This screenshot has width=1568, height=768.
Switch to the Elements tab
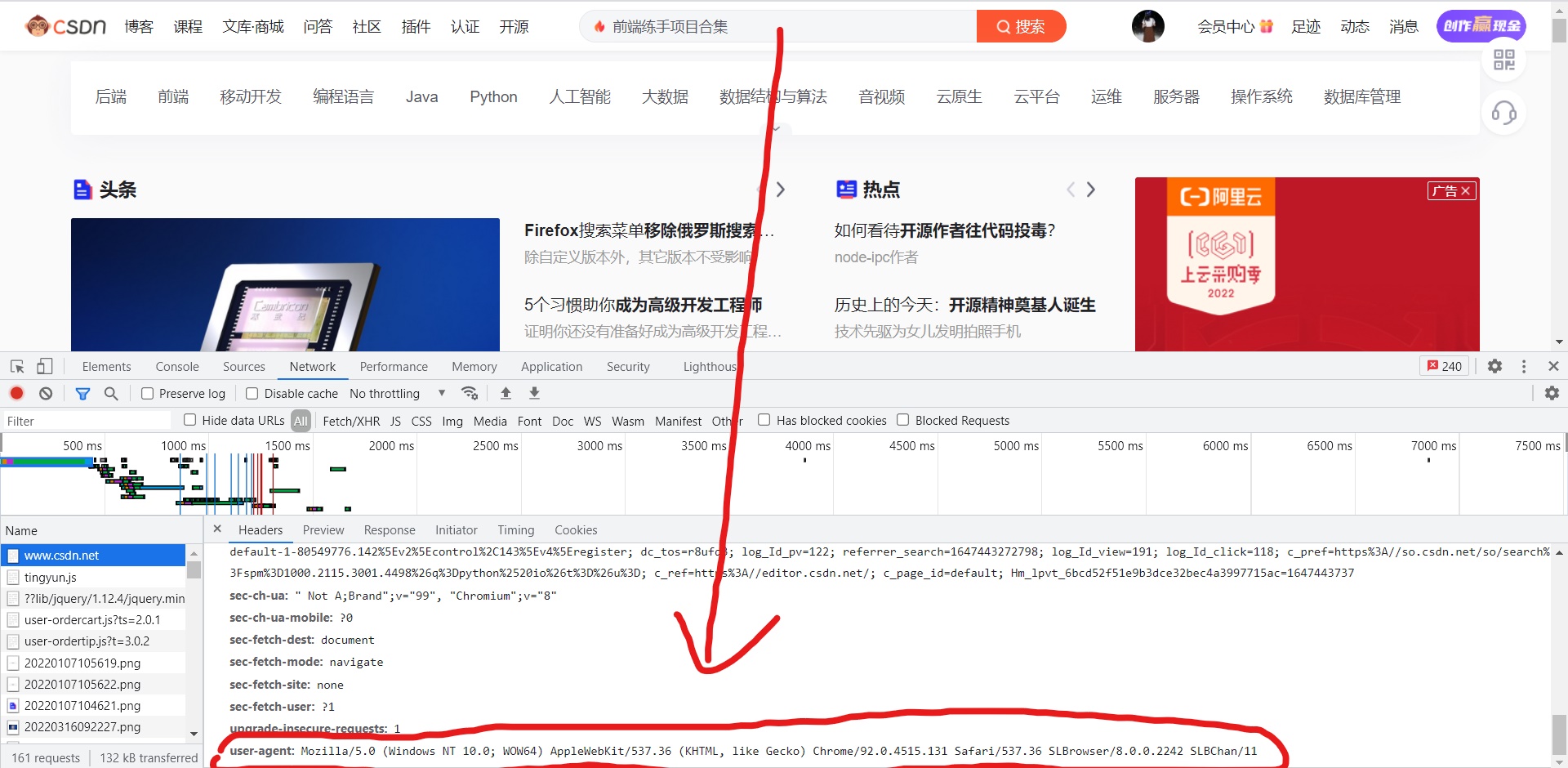(x=106, y=367)
